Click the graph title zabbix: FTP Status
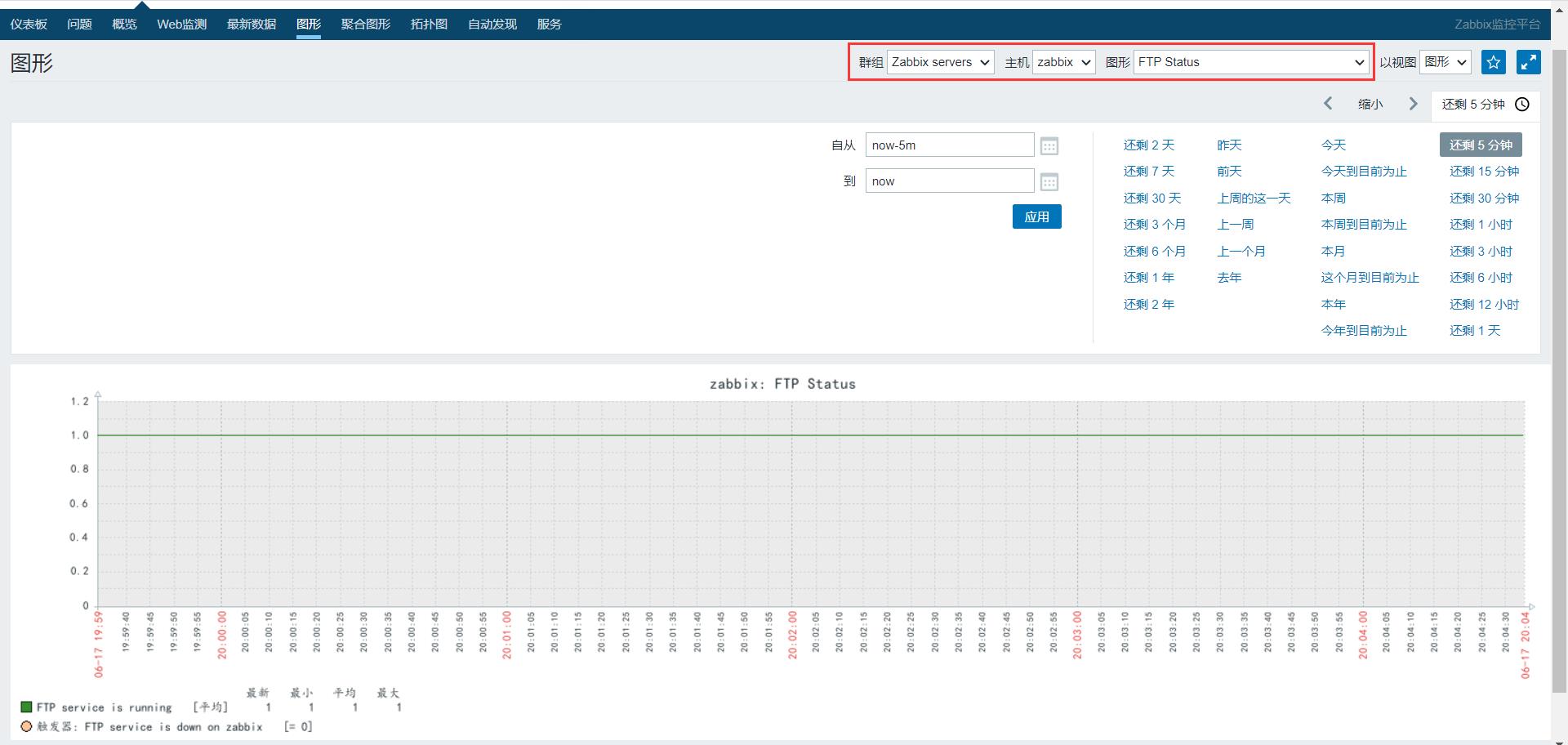 click(x=782, y=384)
